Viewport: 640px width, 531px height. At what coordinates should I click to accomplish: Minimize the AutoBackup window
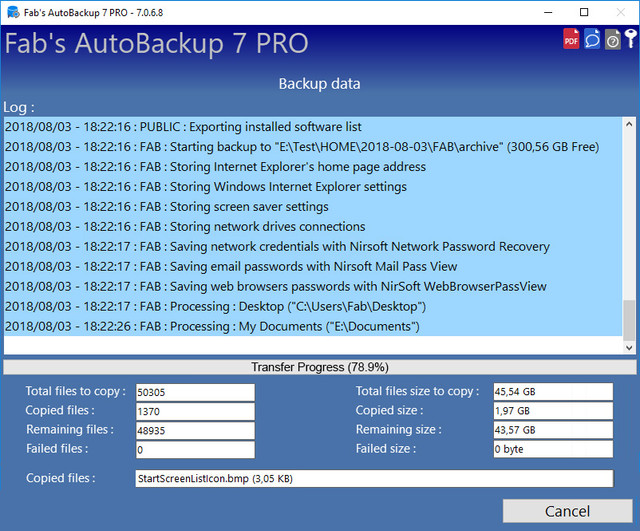[548, 12]
